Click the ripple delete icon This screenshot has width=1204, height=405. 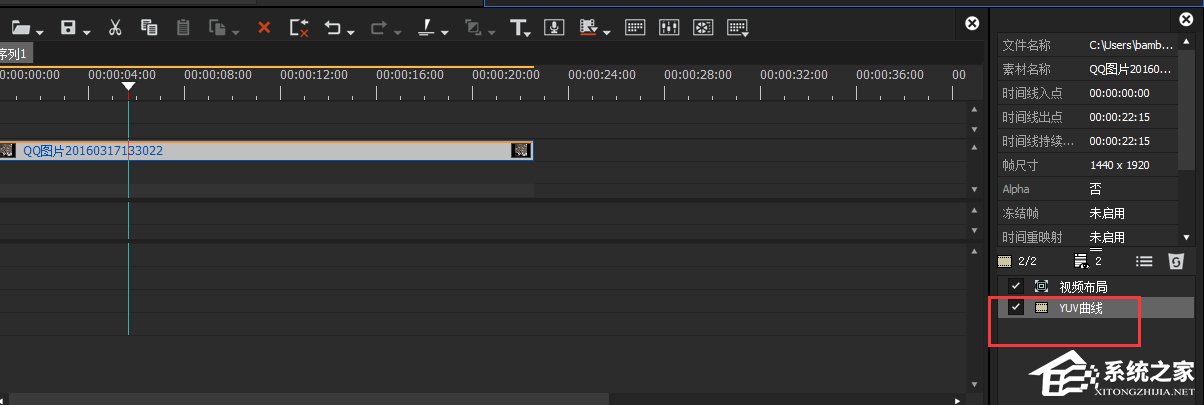[x=299, y=28]
